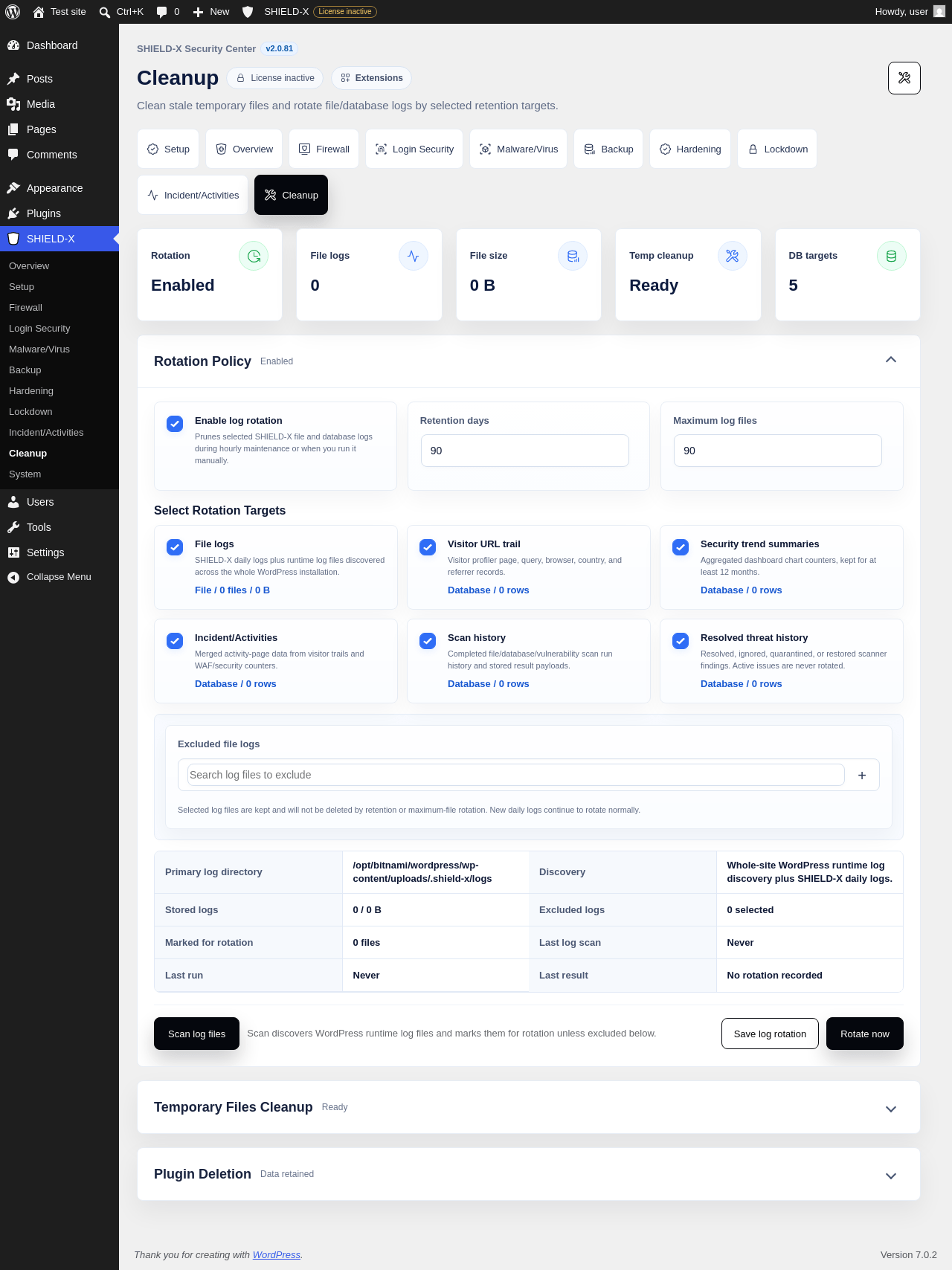Click the Plugins plug icon in sidebar
The height and width of the screenshot is (1270, 952).
tap(13, 213)
